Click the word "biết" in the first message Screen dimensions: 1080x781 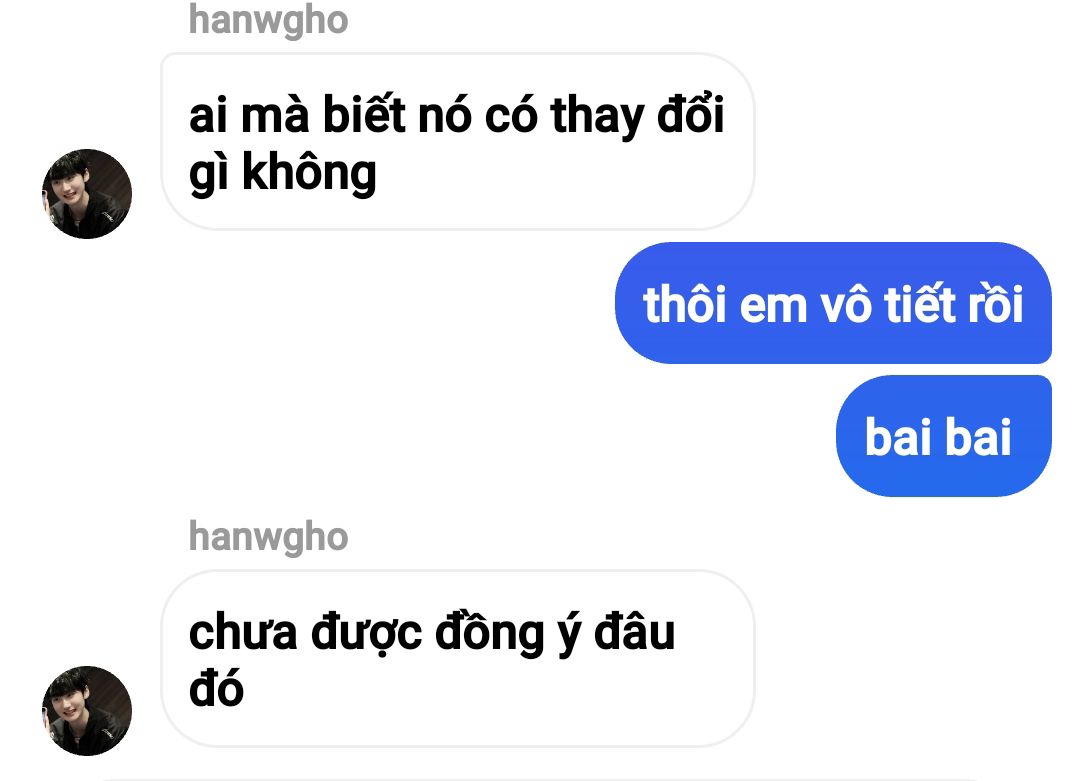click(x=364, y=115)
